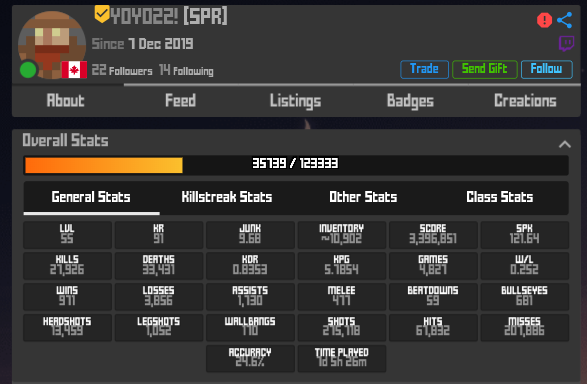Click the Send Gift button

tap(484, 69)
